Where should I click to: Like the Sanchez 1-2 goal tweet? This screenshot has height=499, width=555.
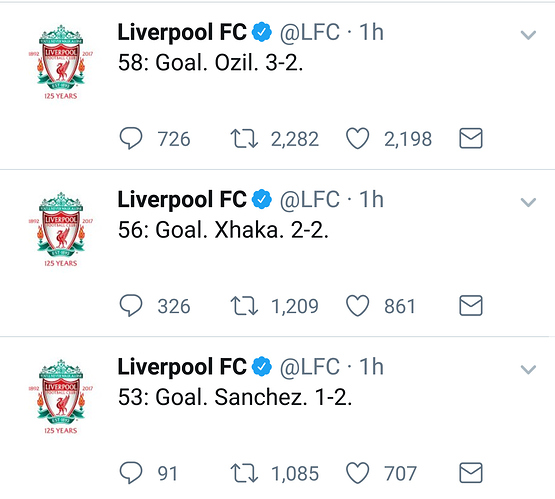tap(357, 473)
